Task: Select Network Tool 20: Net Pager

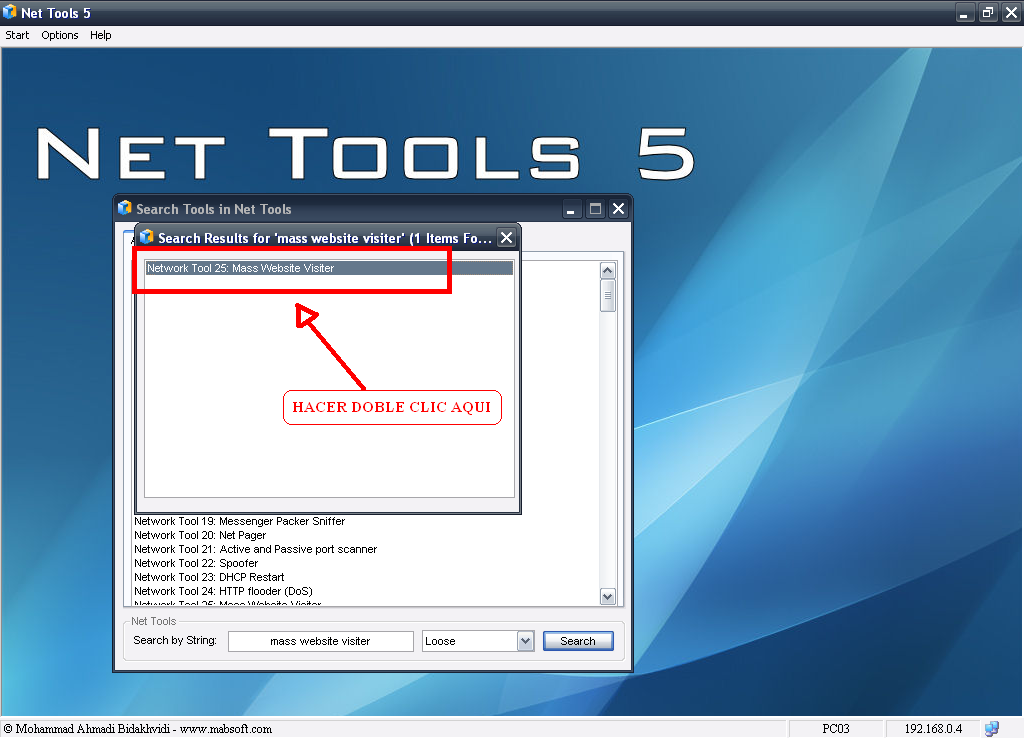Action: coord(200,535)
